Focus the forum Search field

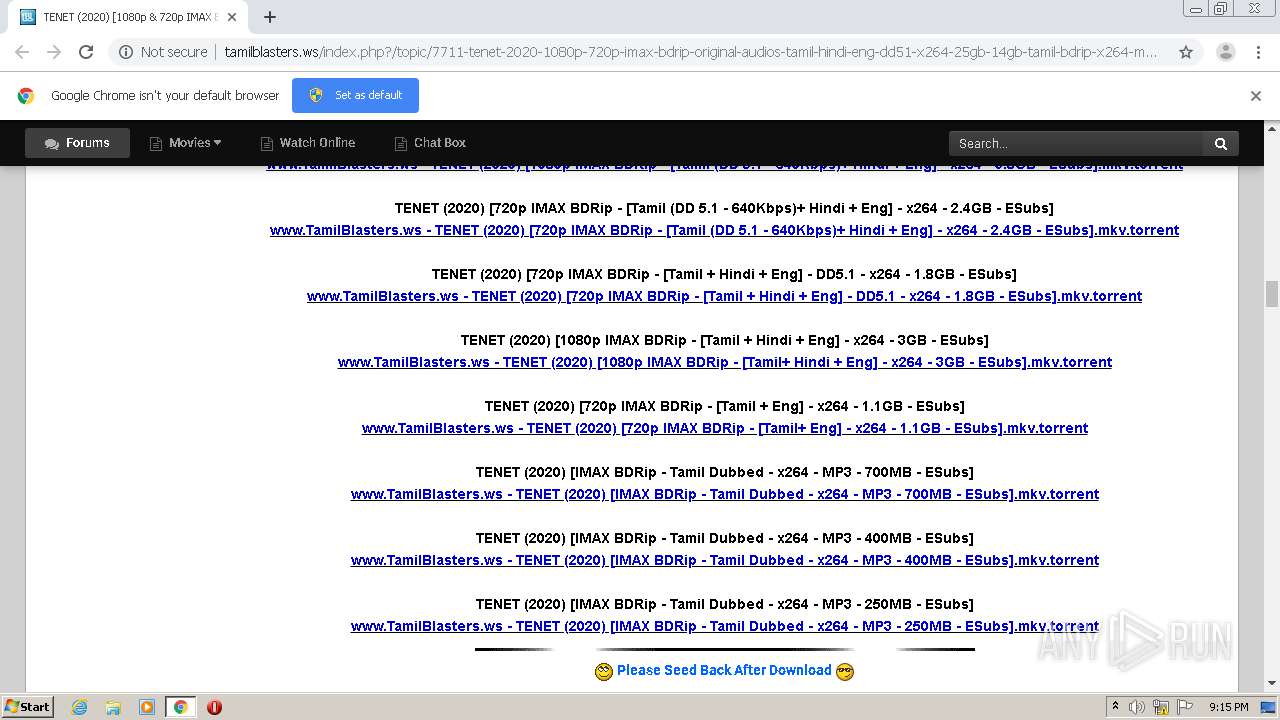click(1076, 144)
